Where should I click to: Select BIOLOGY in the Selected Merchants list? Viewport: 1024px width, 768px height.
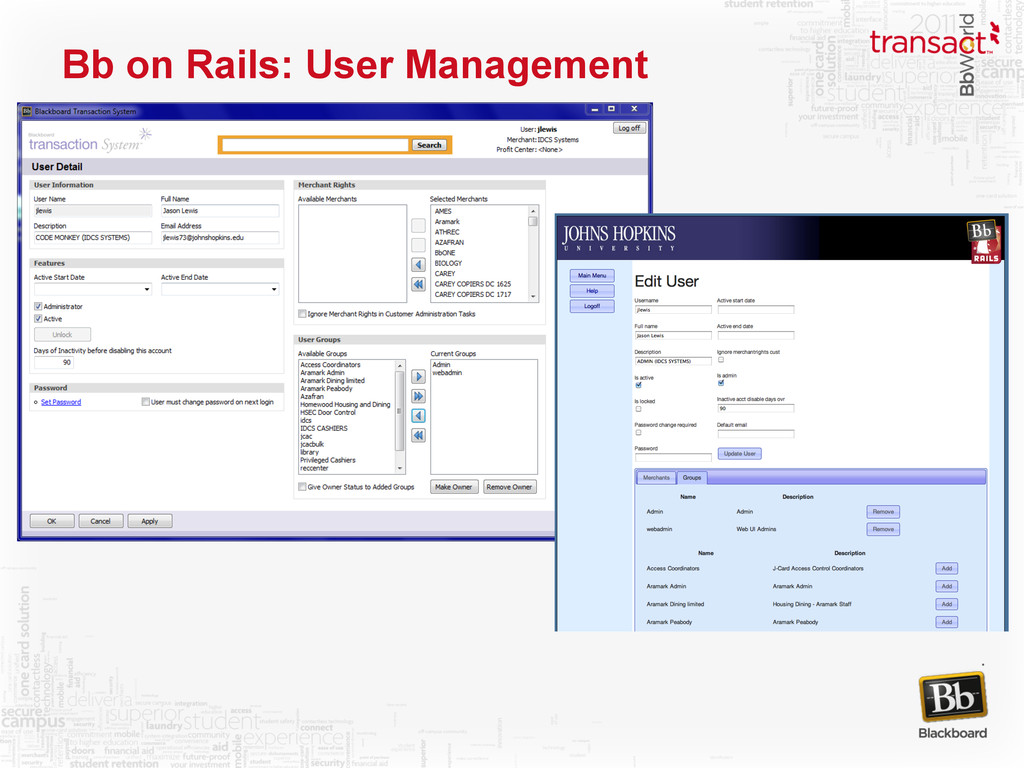(x=449, y=263)
